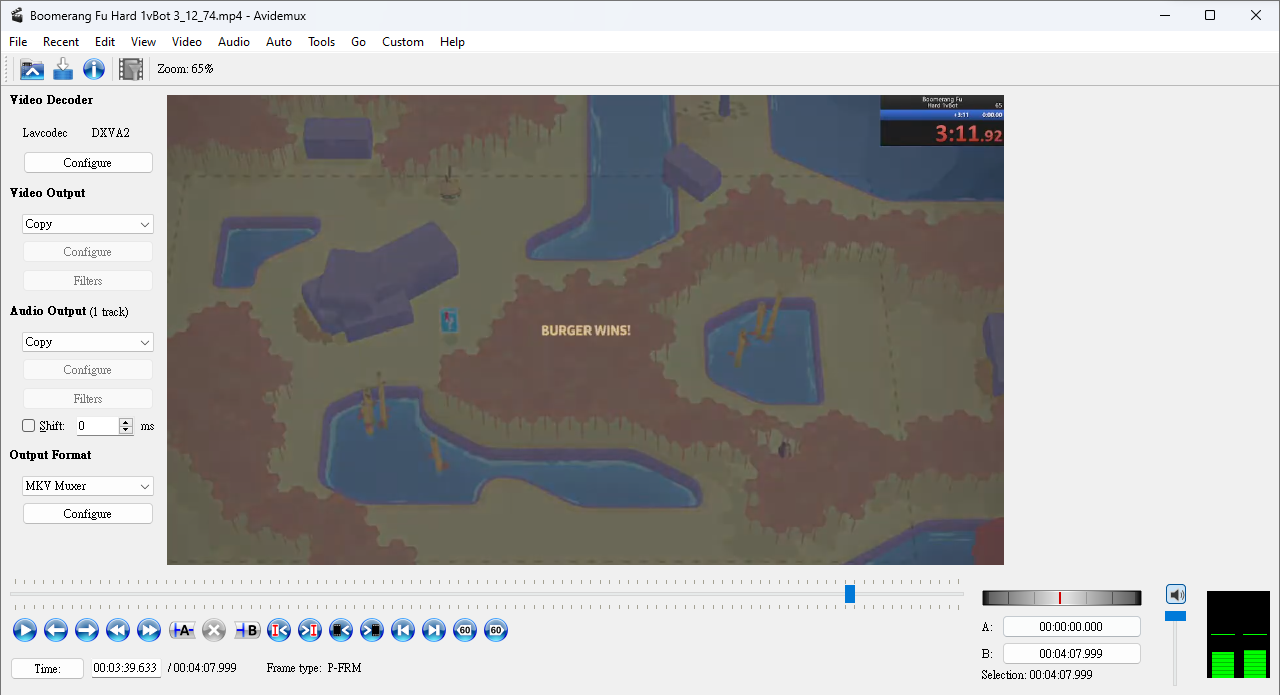
Task: Open the Go menu
Action: click(359, 42)
